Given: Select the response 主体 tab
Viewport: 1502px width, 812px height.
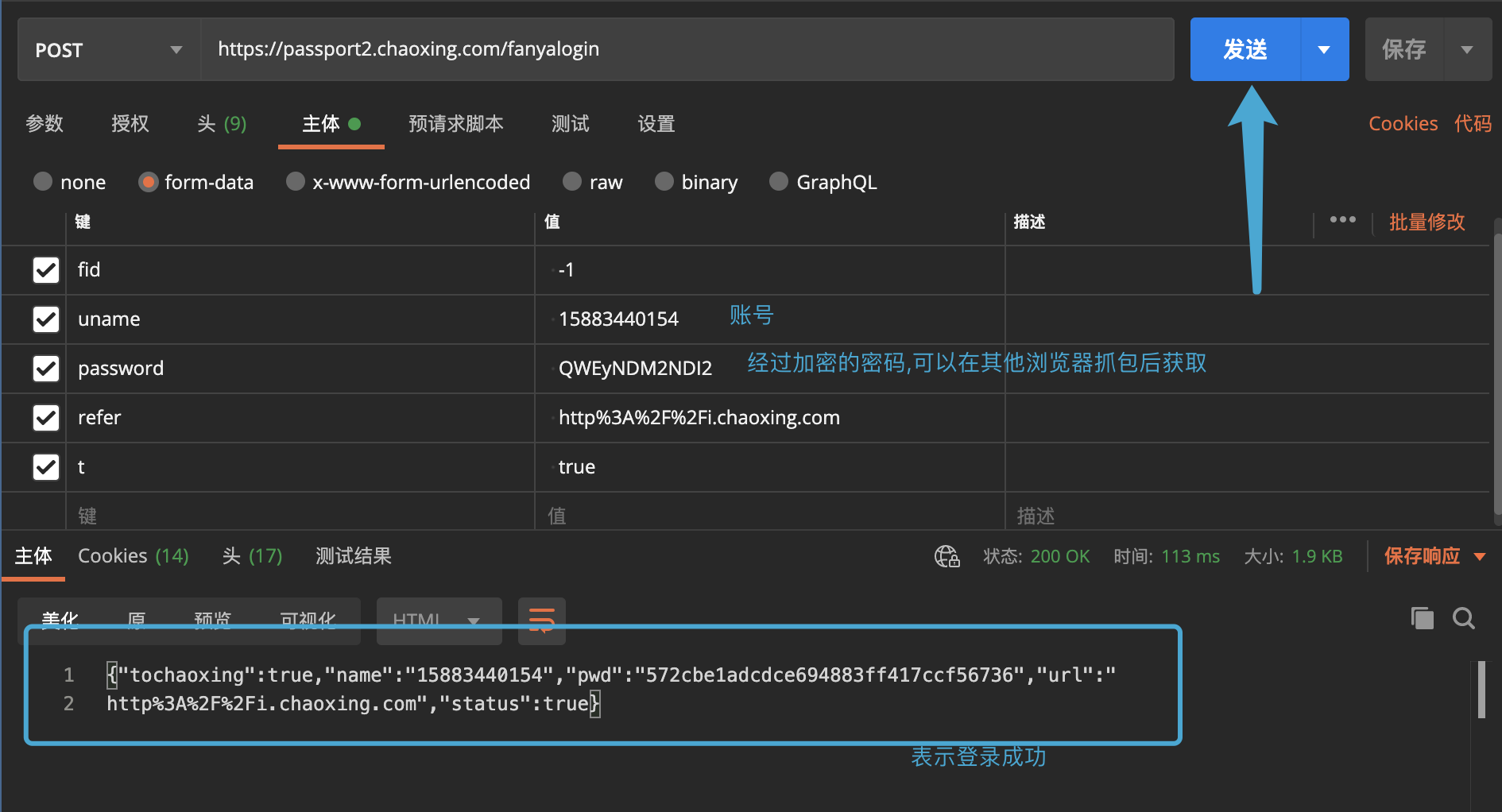Looking at the screenshot, I should click(33, 556).
